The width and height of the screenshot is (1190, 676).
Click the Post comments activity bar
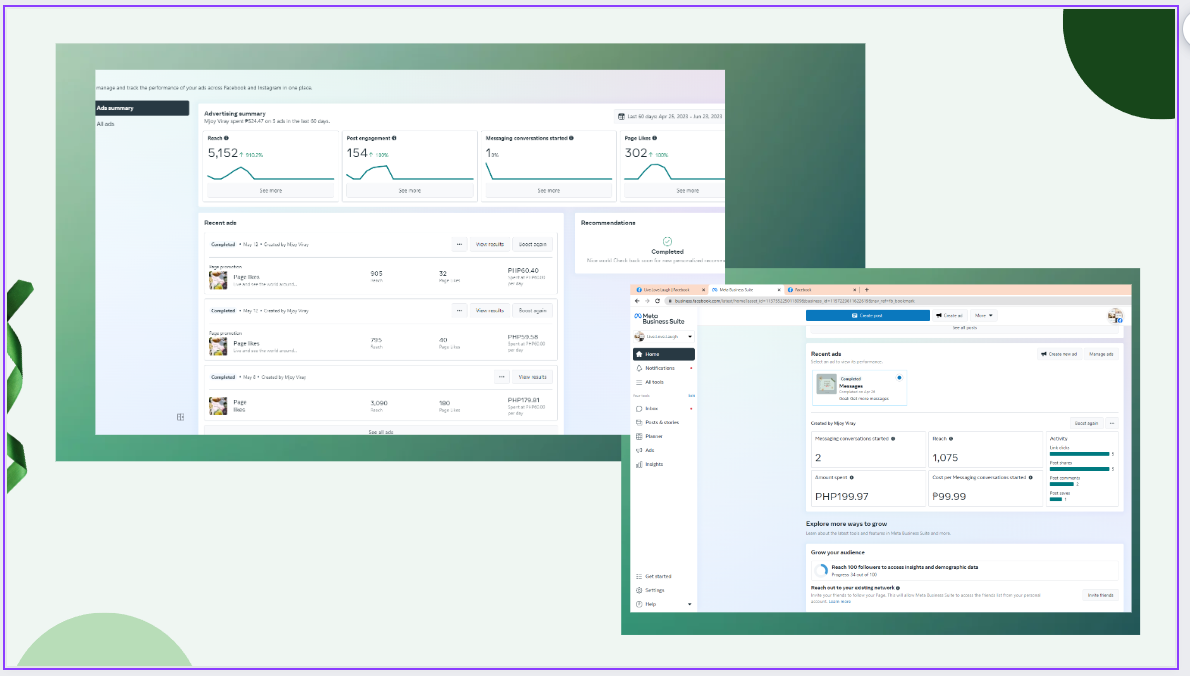tap(1062, 484)
